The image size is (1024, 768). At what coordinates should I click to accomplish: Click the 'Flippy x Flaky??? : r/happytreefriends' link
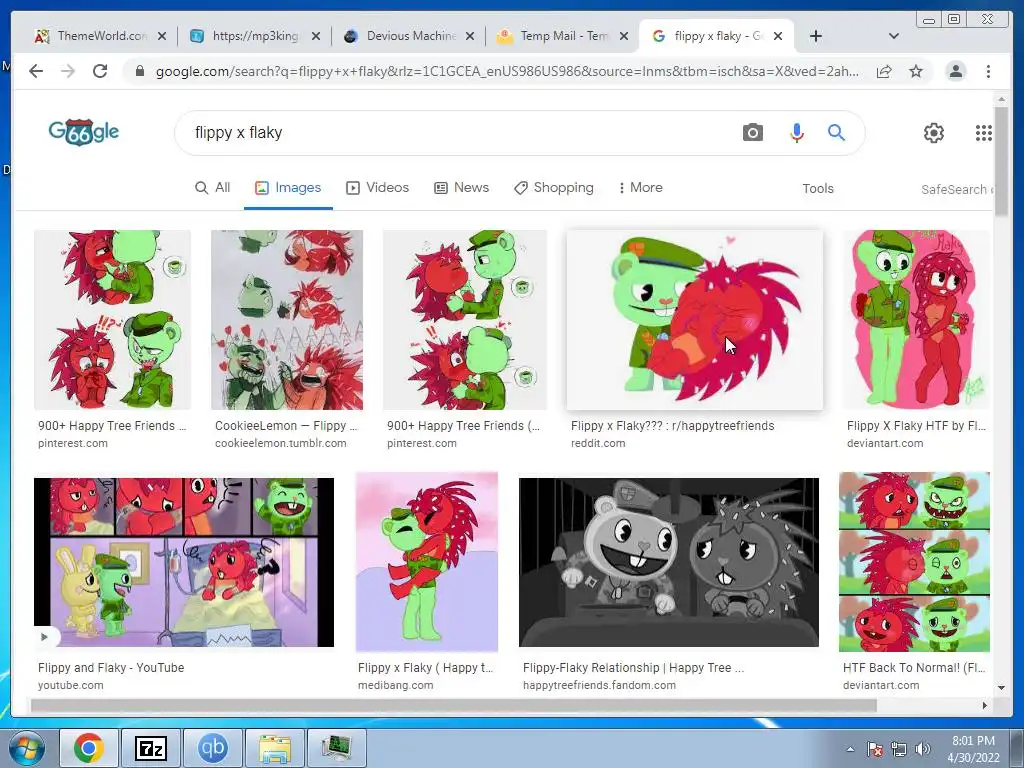[673, 426]
